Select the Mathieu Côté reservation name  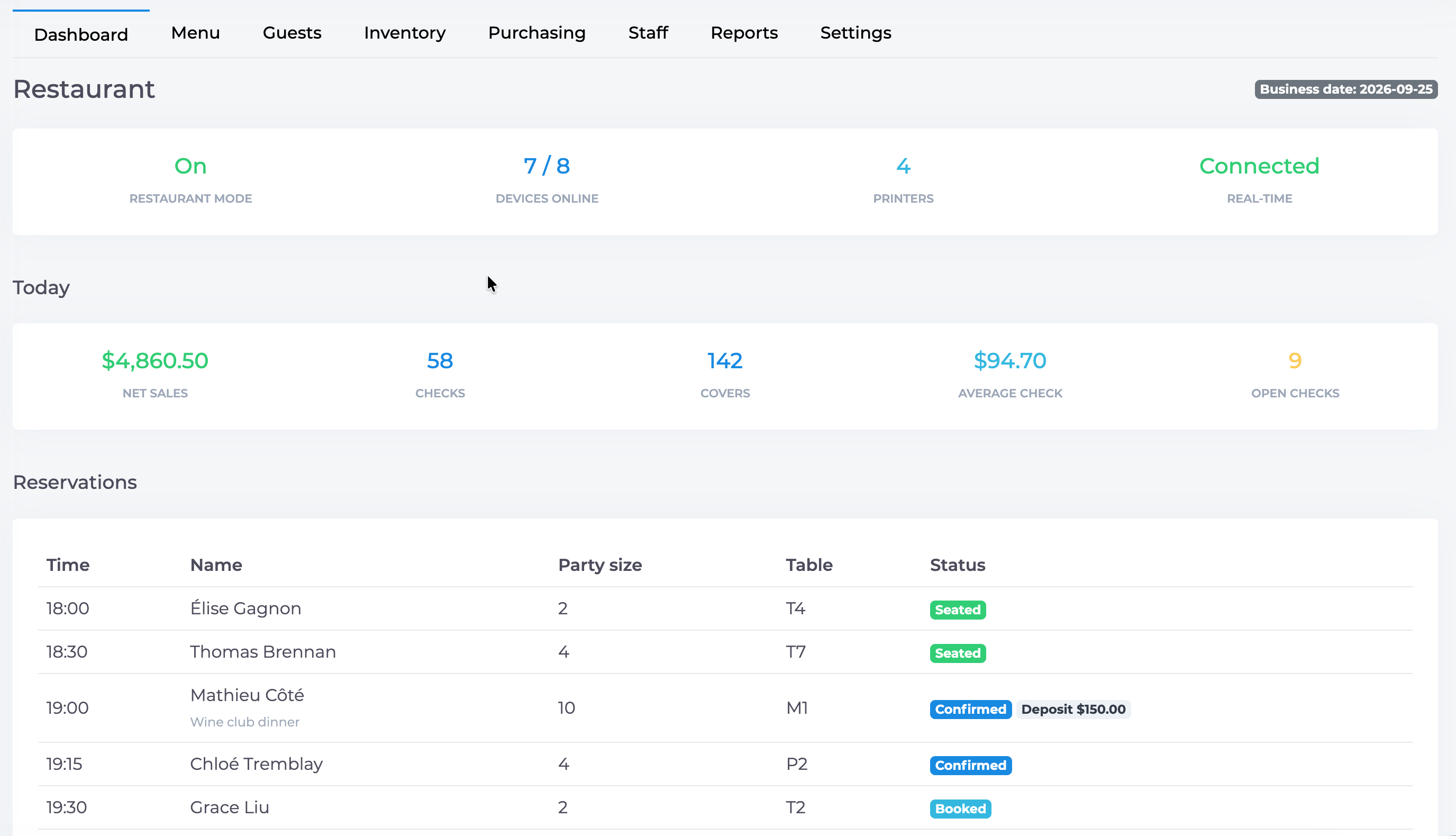[247, 695]
